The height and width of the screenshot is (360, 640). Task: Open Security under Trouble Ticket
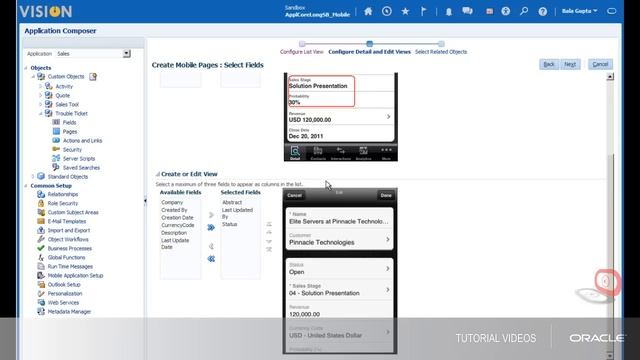coord(72,149)
